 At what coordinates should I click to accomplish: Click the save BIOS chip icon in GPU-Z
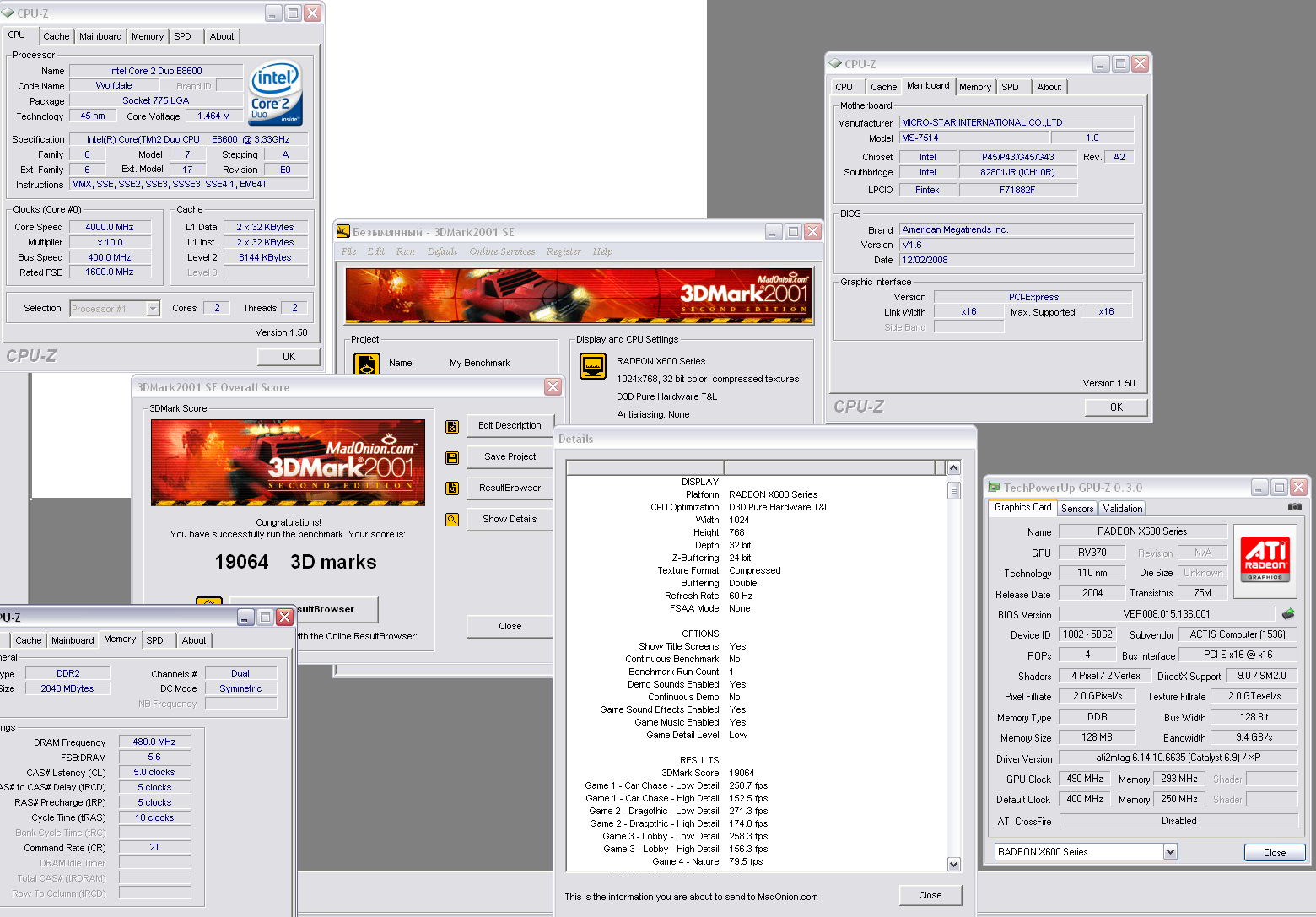1287,613
